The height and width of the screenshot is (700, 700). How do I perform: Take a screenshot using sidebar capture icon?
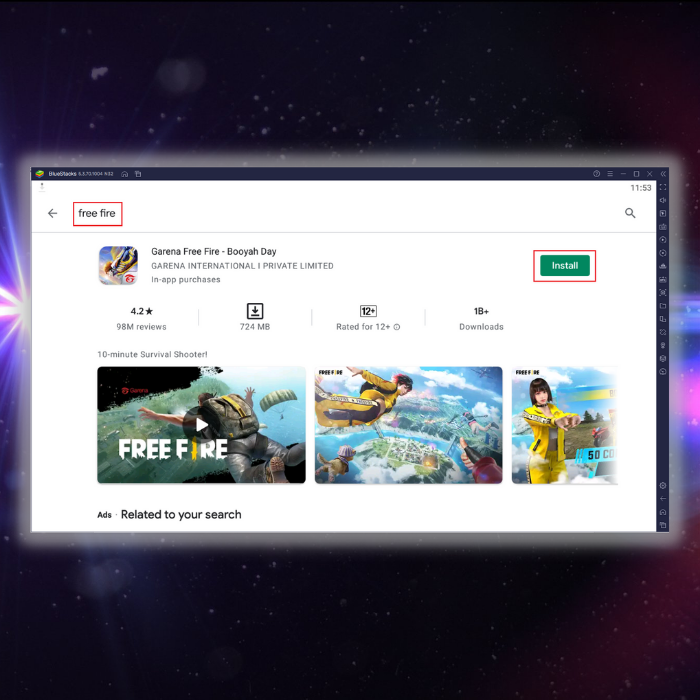click(663, 292)
